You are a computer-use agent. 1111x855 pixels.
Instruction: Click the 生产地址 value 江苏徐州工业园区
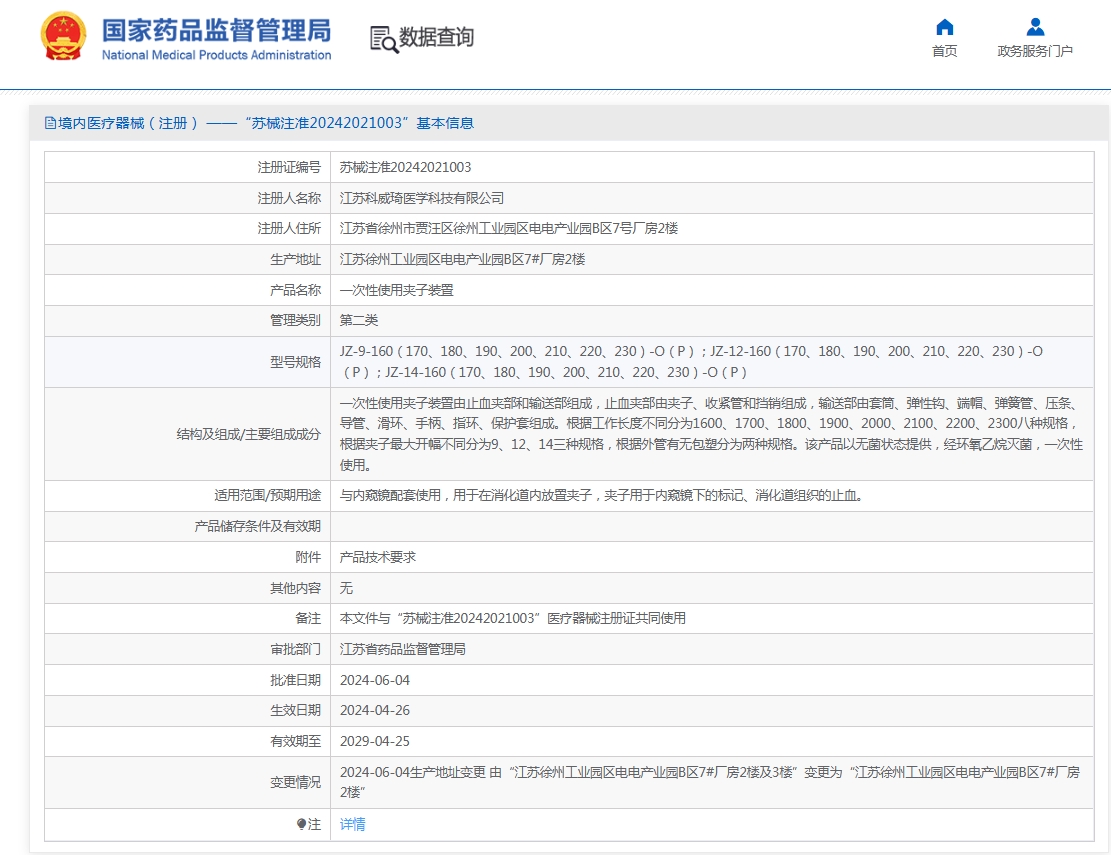tap(462, 260)
